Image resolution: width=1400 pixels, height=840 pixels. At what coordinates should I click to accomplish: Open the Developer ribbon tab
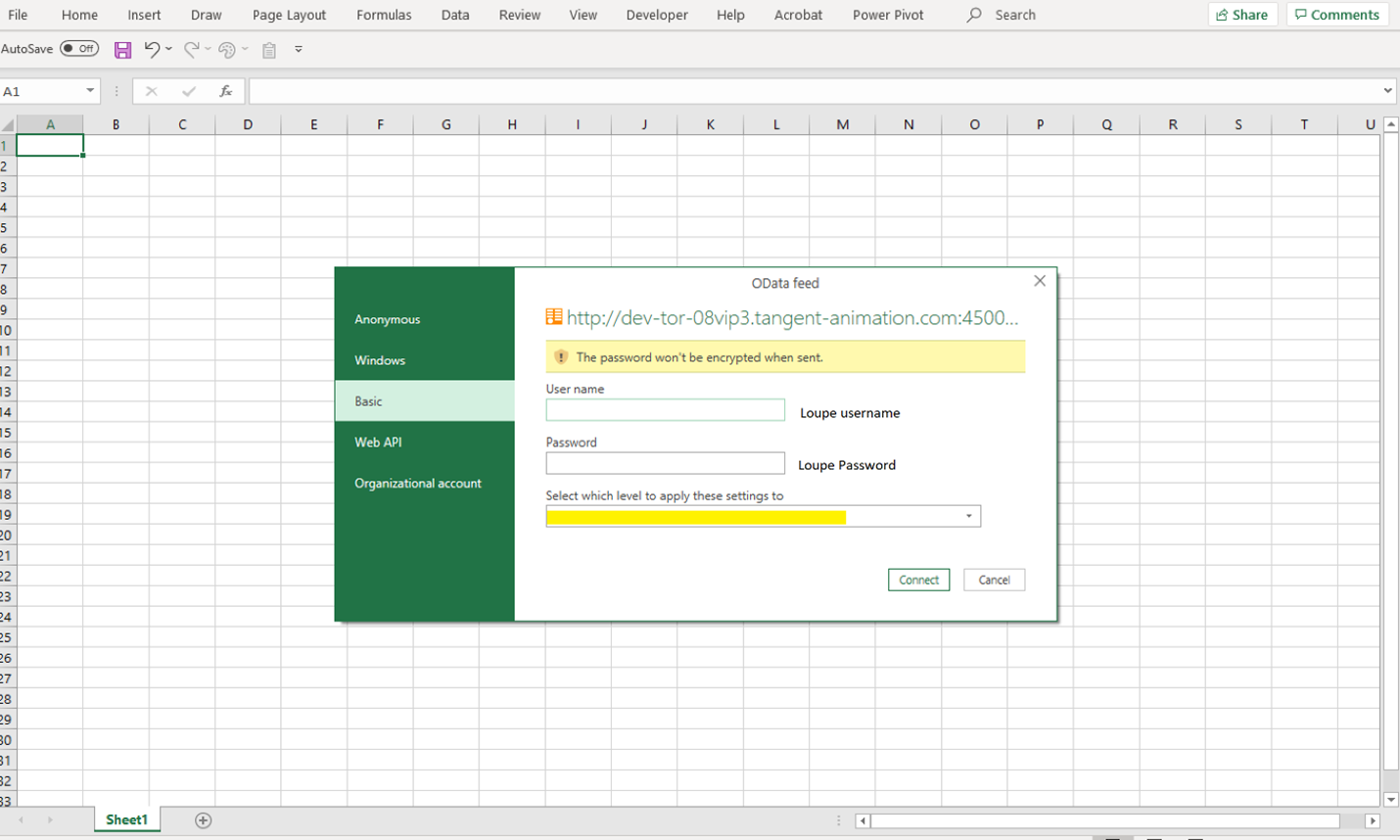pos(657,15)
